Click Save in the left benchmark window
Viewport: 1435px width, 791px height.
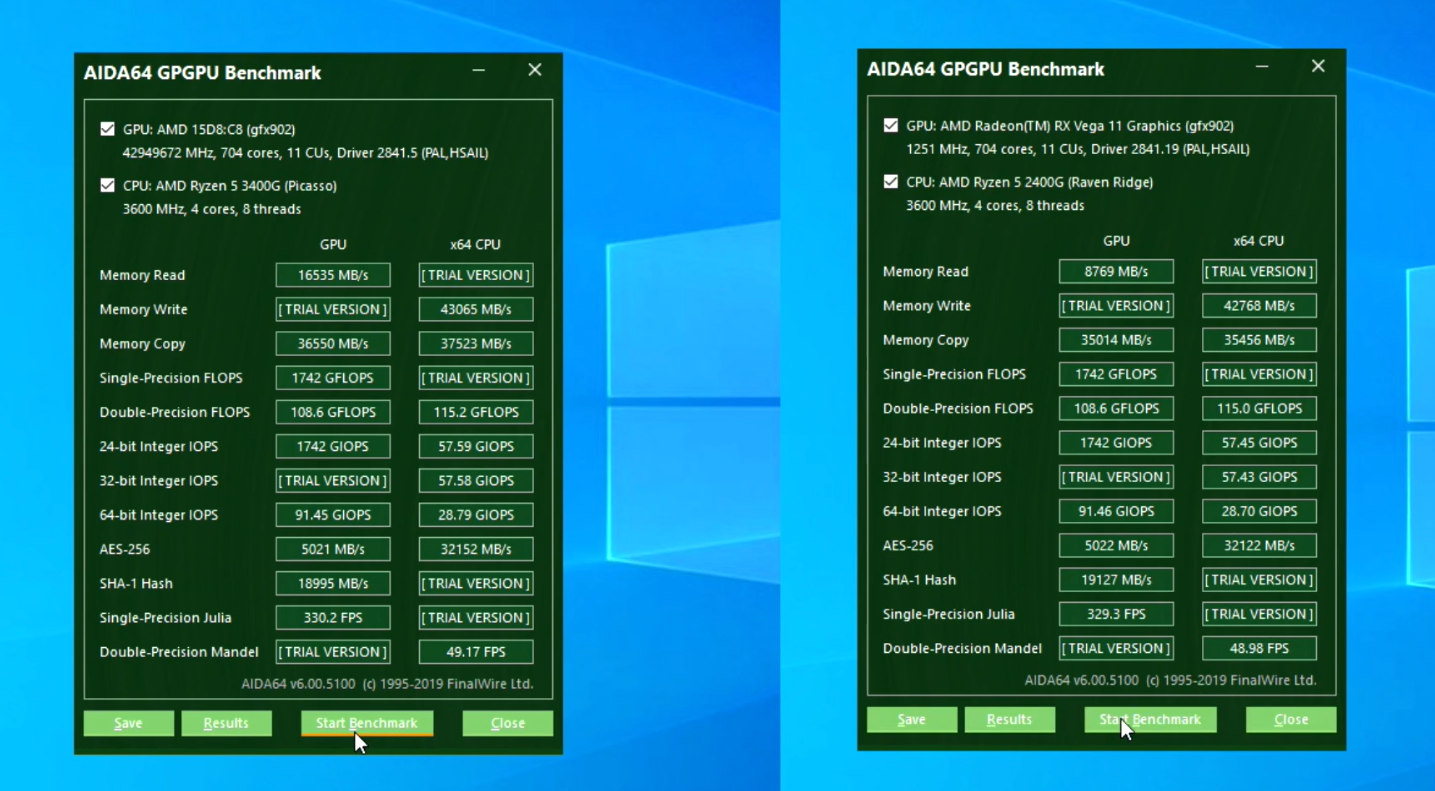coord(128,723)
